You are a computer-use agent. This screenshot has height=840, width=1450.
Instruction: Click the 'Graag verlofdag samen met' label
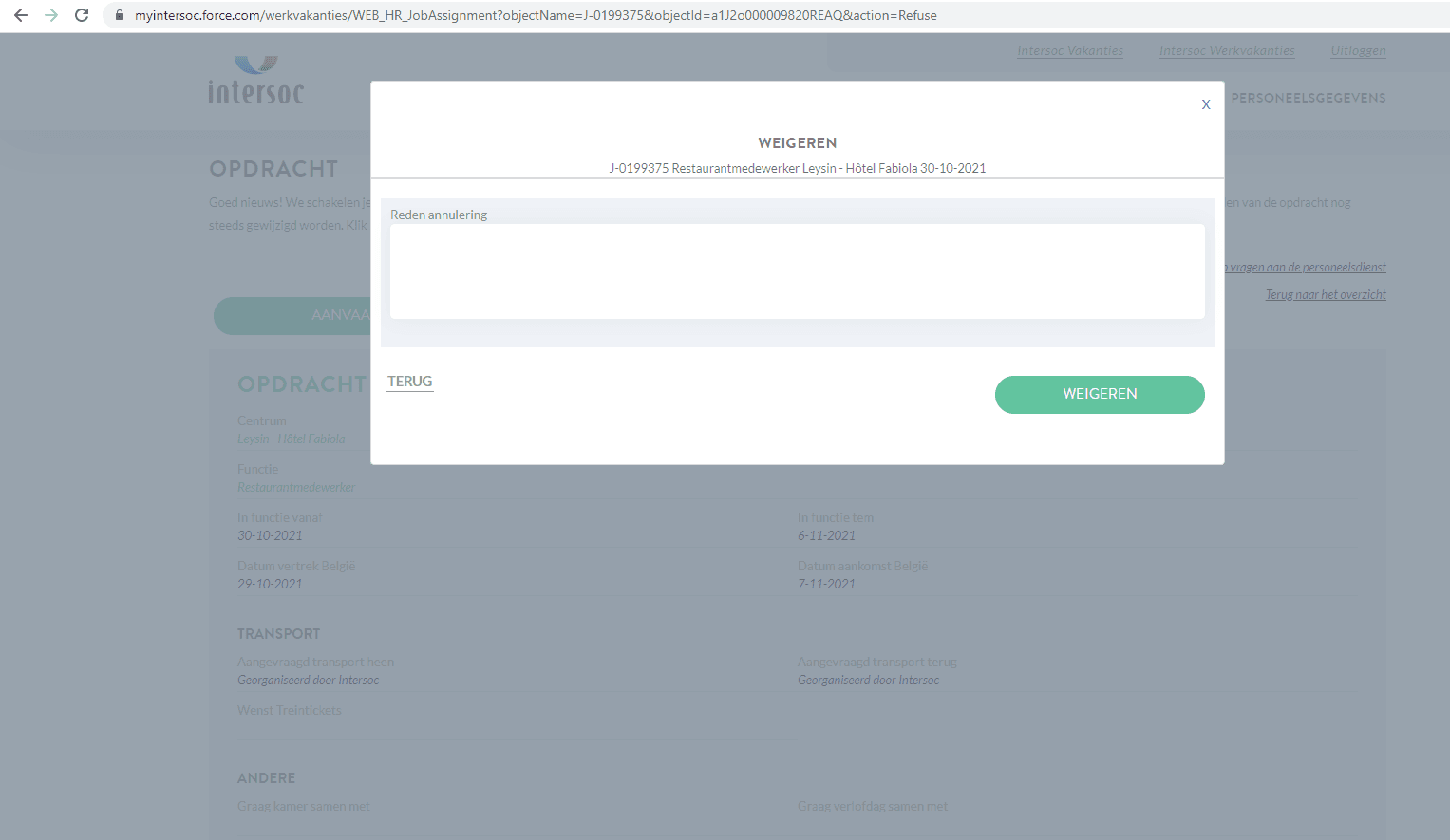[873, 806]
